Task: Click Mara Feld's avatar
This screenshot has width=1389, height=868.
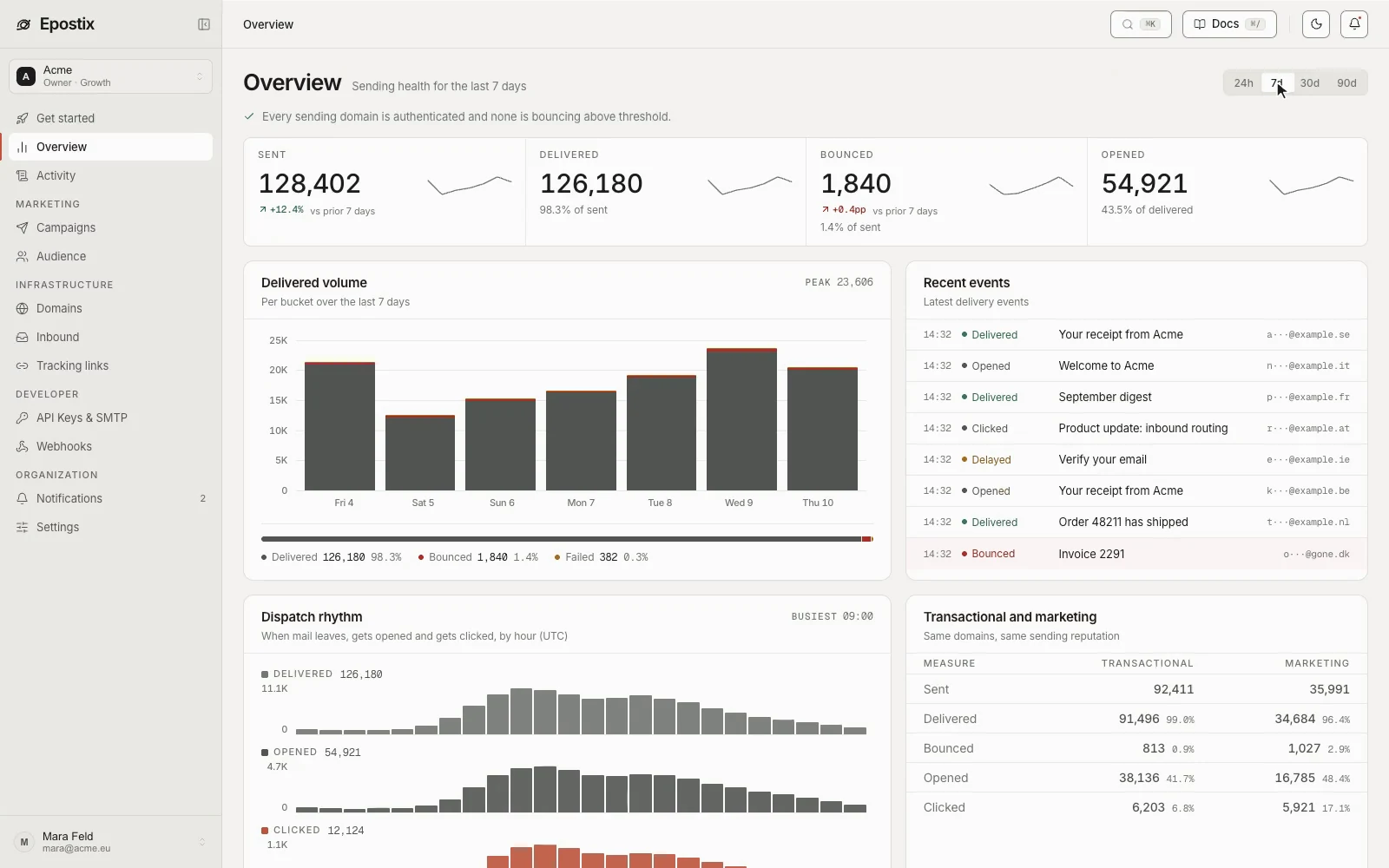Action: [24, 842]
